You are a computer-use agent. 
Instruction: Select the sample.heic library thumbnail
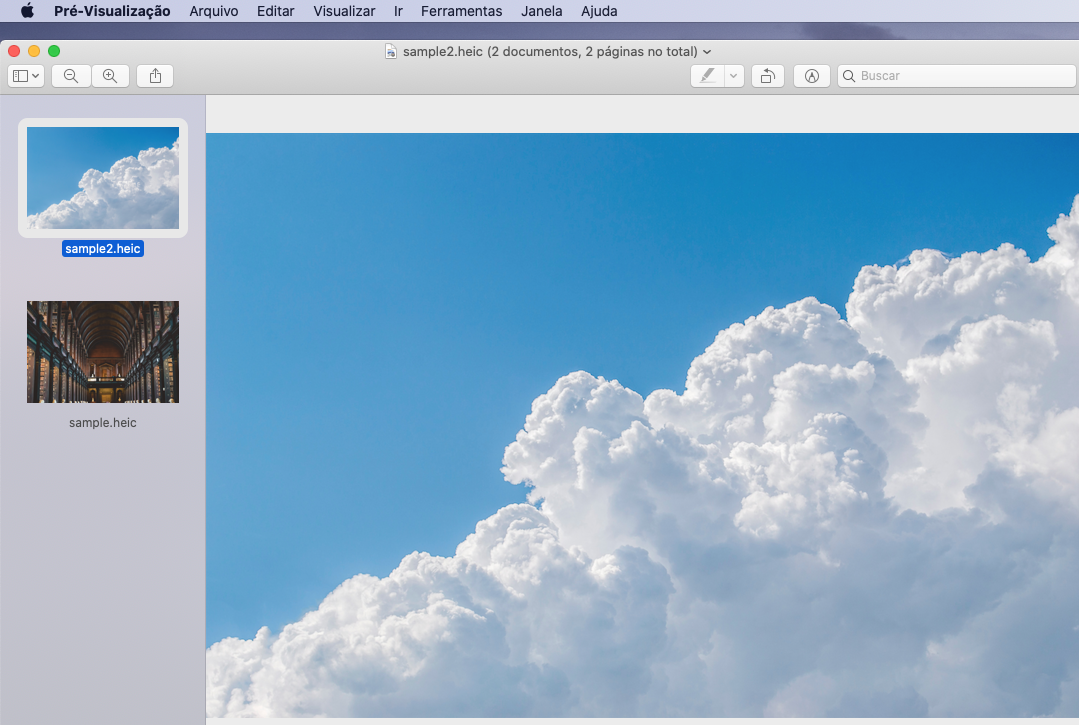click(103, 351)
